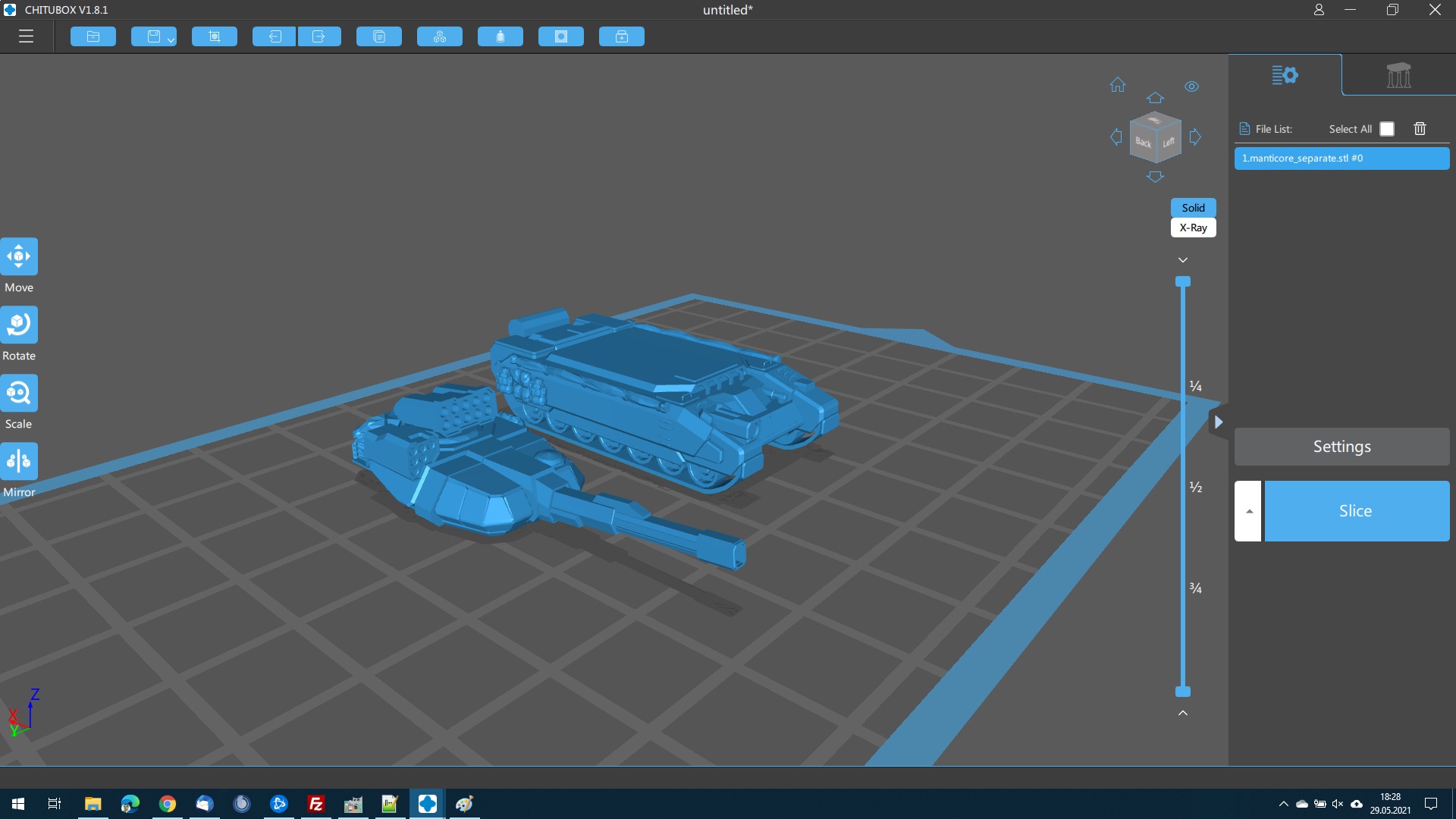The width and height of the screenshot is (1456, 819).
Task: Click the Undo arrow icon
Action: (x=274, y=36)
